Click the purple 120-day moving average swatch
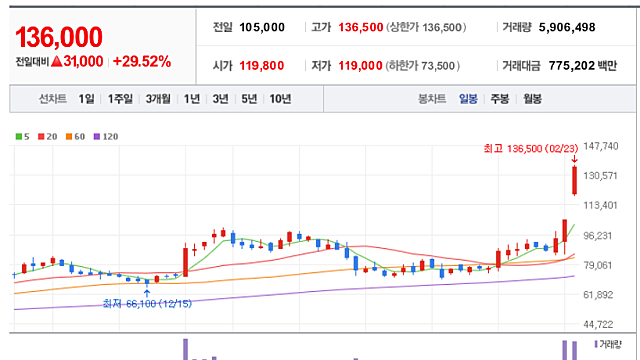640x360 pixels. coord(97,137)
